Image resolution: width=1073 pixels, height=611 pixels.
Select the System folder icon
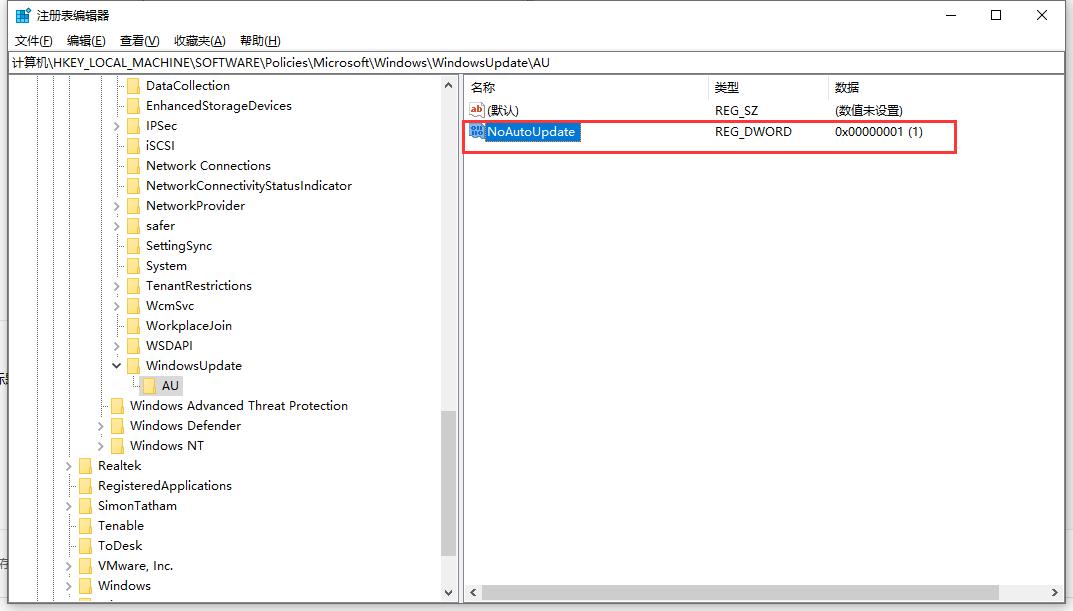(133, 266)
